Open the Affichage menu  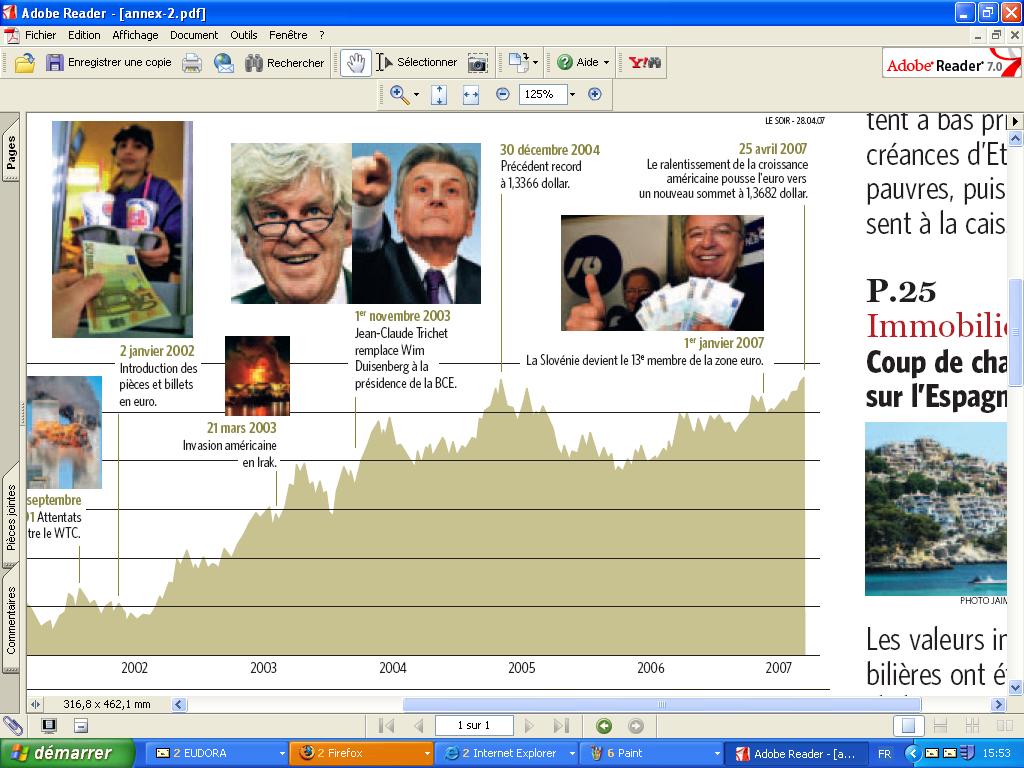(135, 35)
